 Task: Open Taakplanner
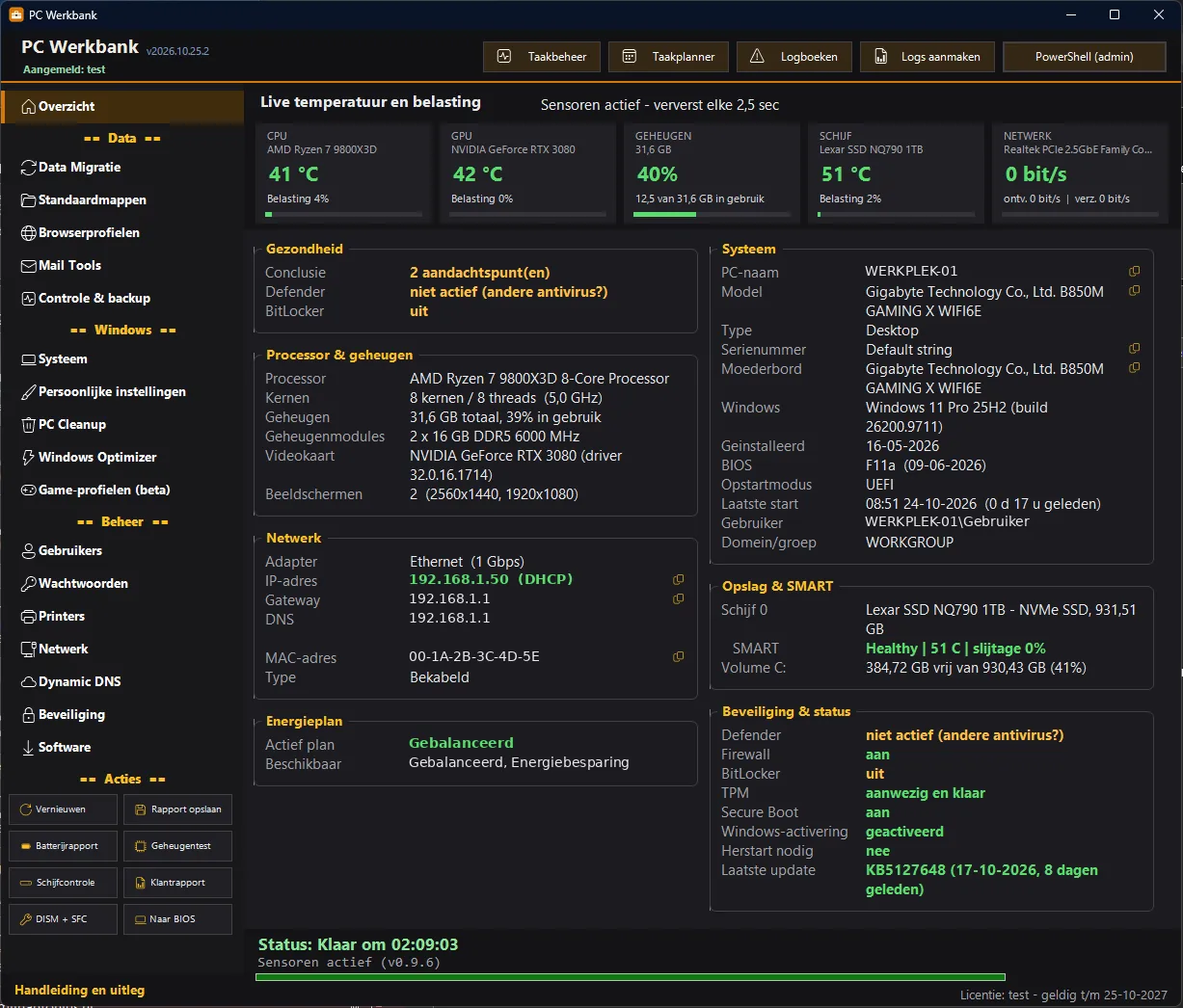668,57
